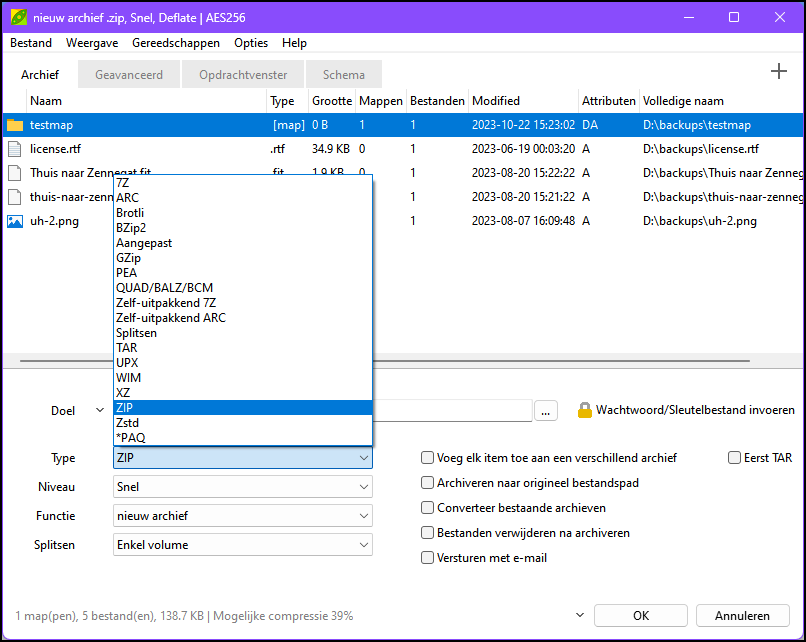Toggle Bestanden verwijderen na archiveren
Image resolution: width=806 pixels, height=642 pixels.
[428, 533]
